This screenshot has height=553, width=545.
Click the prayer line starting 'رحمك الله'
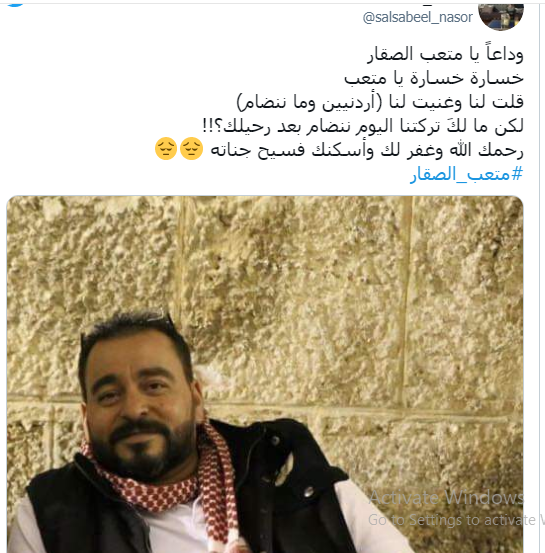point(367,151)
